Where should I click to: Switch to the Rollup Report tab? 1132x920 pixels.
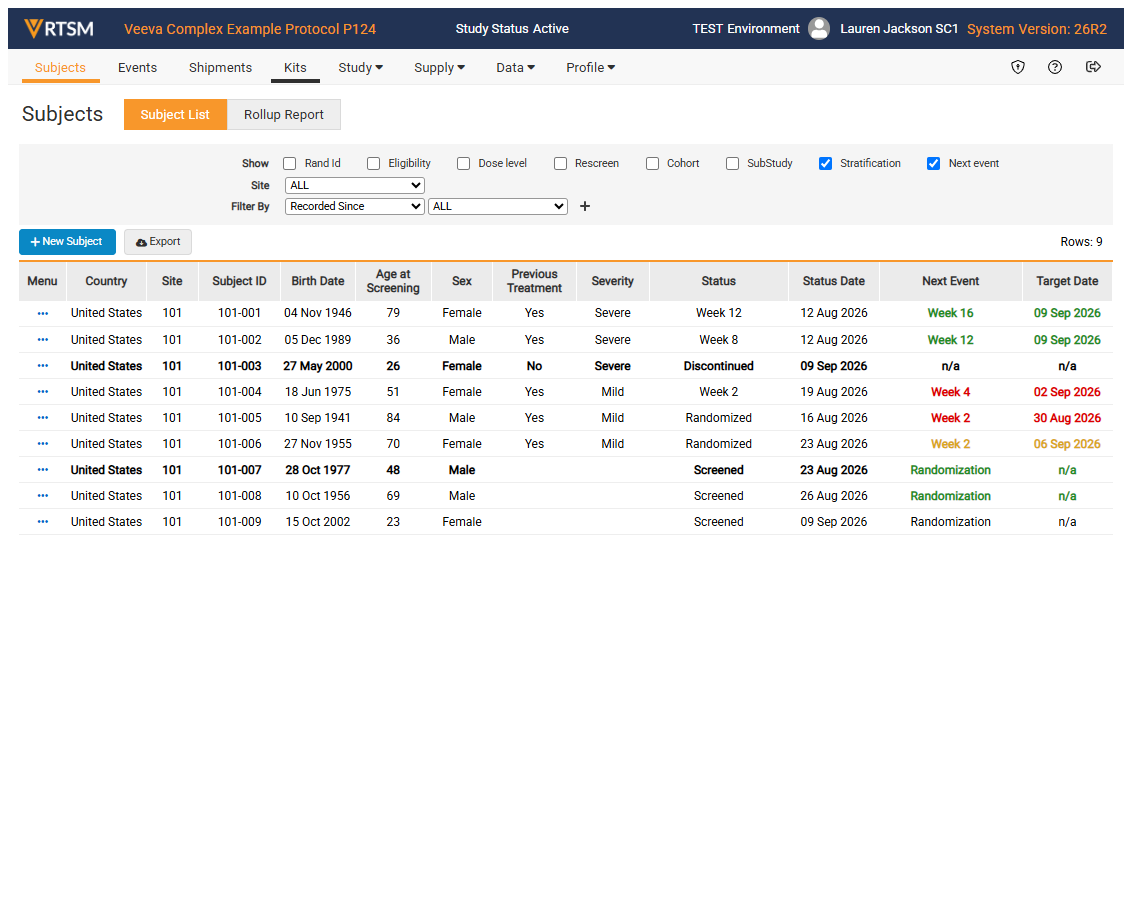coord(284,115)
